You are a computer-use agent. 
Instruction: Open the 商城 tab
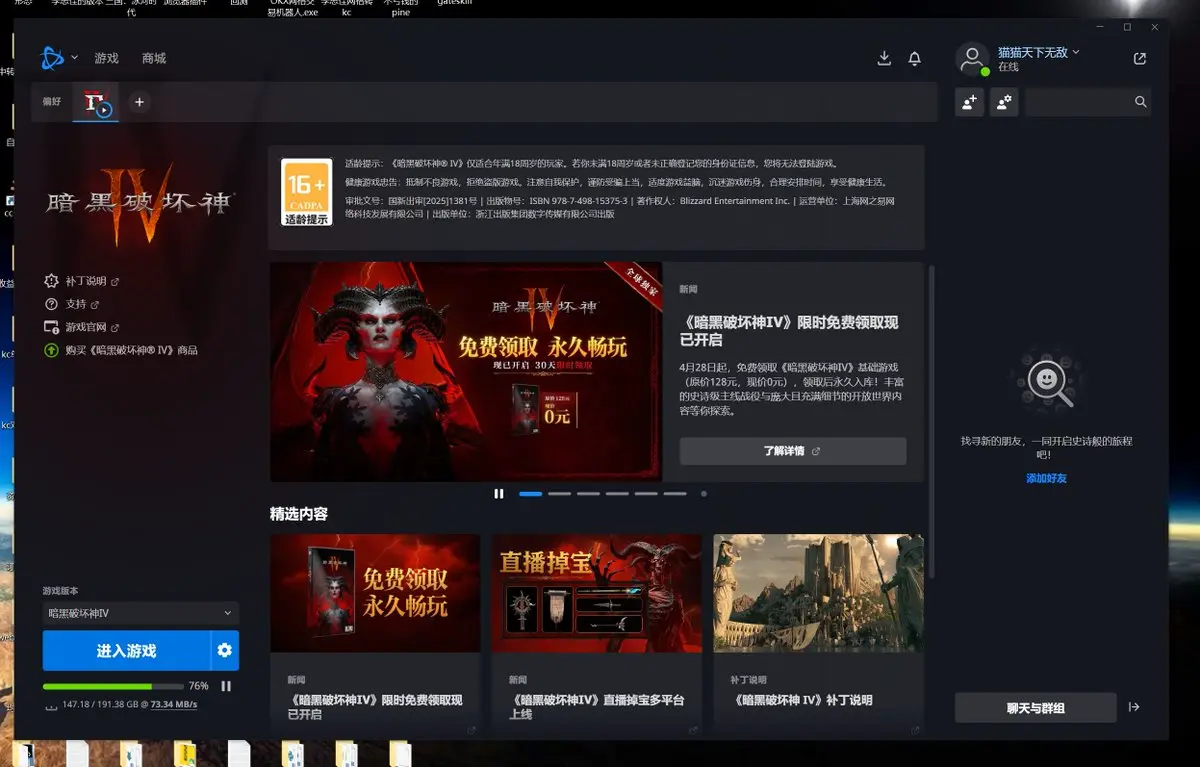coord(154,59)
